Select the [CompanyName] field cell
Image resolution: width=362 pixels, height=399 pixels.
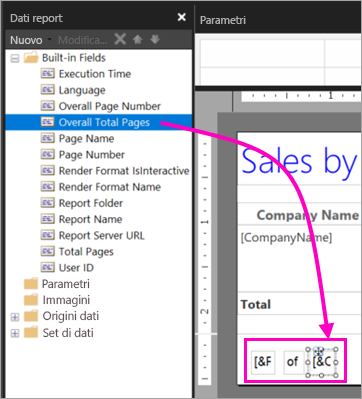click(286, 238)
